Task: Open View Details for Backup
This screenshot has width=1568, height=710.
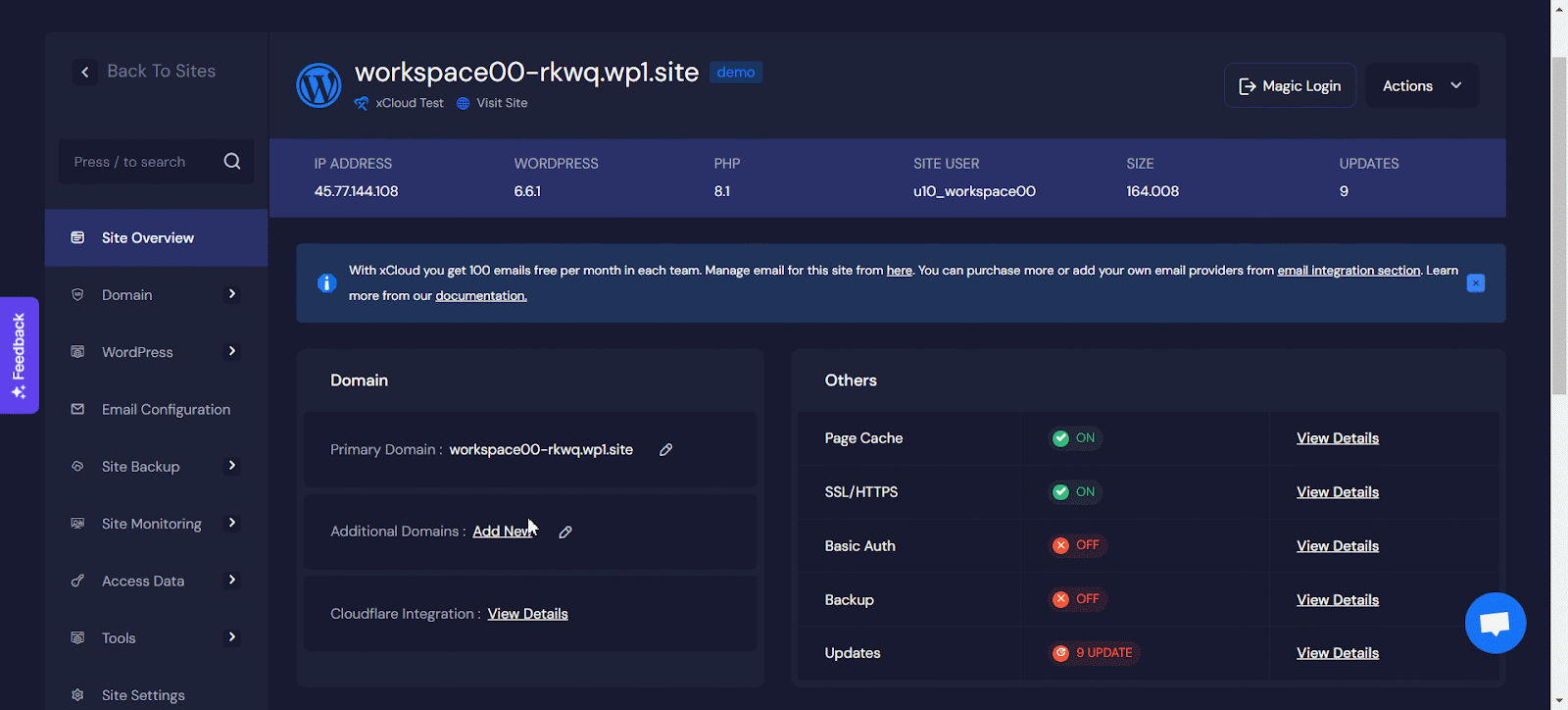Action: [x=1338, y=600]
